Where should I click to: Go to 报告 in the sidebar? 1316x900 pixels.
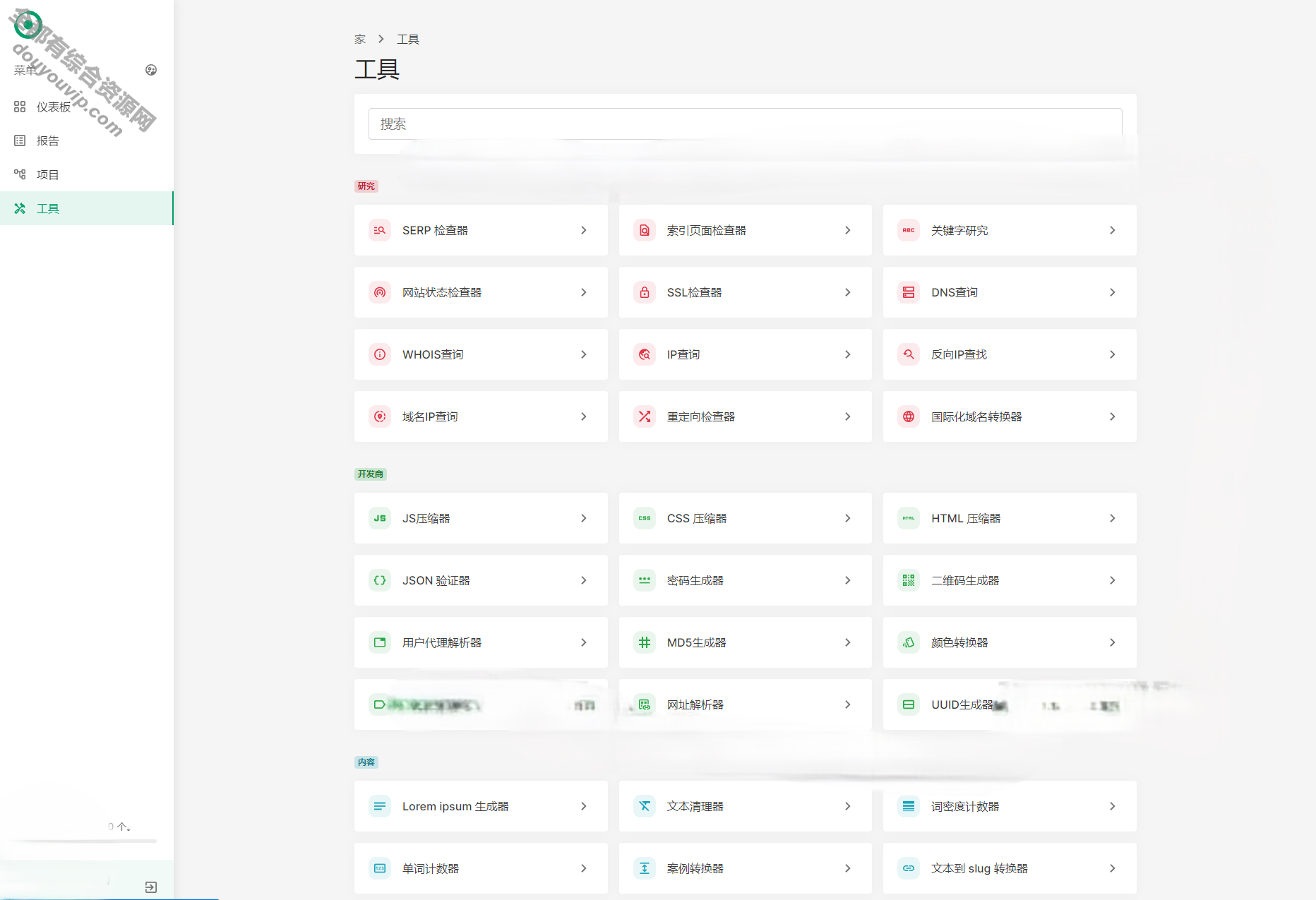[x=86, y=140]
